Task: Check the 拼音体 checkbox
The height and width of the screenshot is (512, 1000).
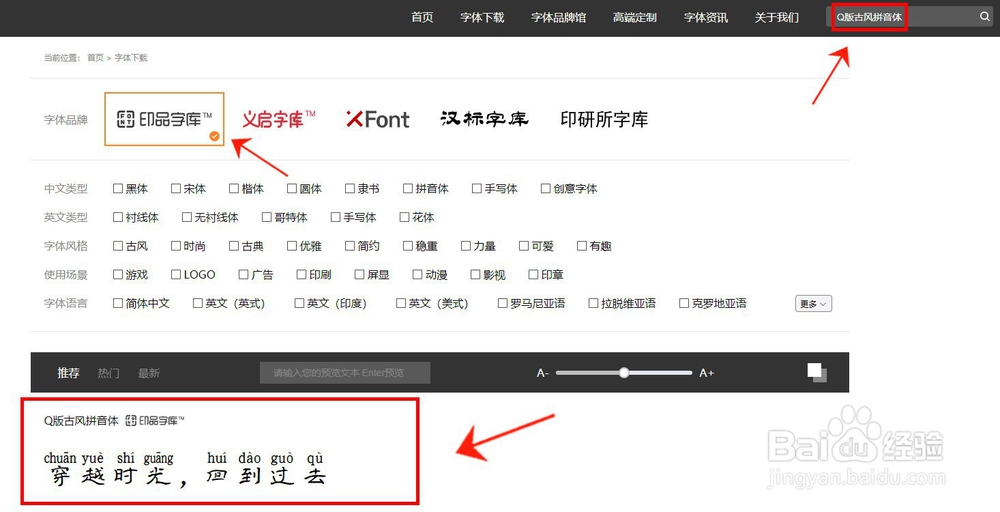Action: pyautogui.click(x=408, y=188)
